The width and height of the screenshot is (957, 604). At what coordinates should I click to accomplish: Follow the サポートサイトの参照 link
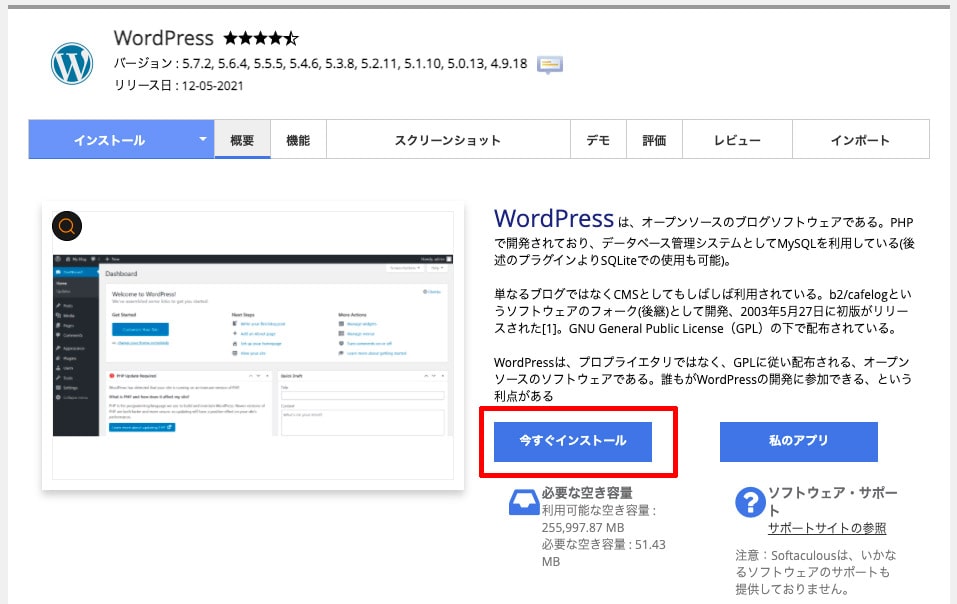click(x=826, y=528)
